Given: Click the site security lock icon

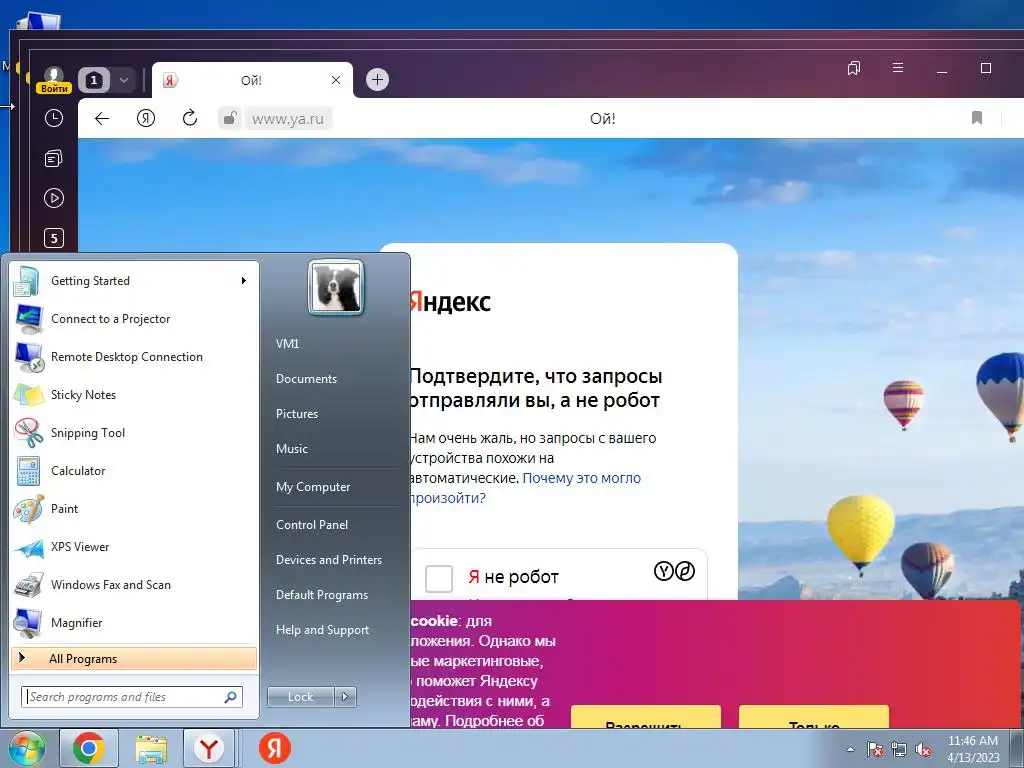Looking at the screenshot, I should [229, 118].
